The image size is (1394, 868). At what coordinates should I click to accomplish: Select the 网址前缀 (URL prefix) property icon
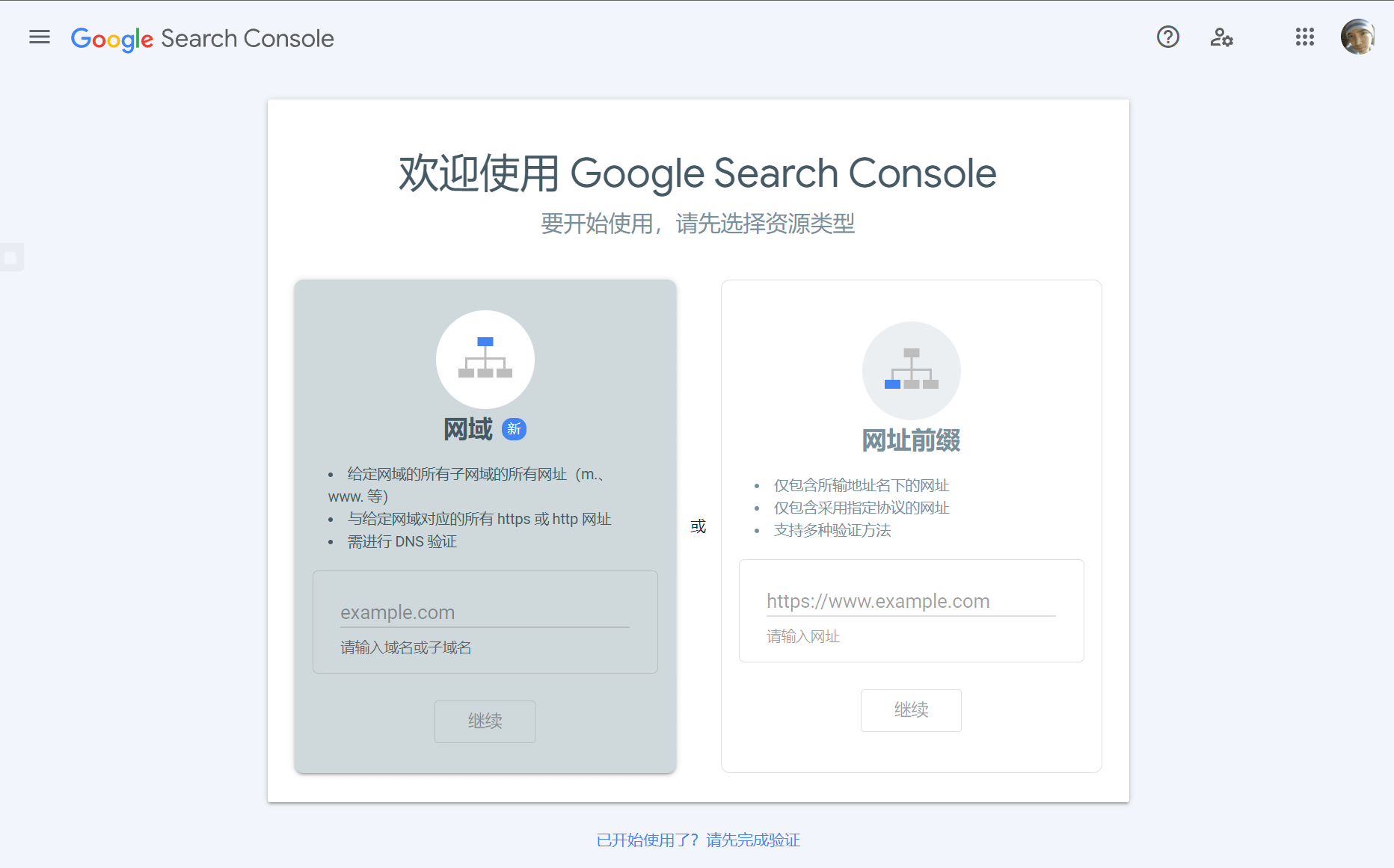[911, 370]
